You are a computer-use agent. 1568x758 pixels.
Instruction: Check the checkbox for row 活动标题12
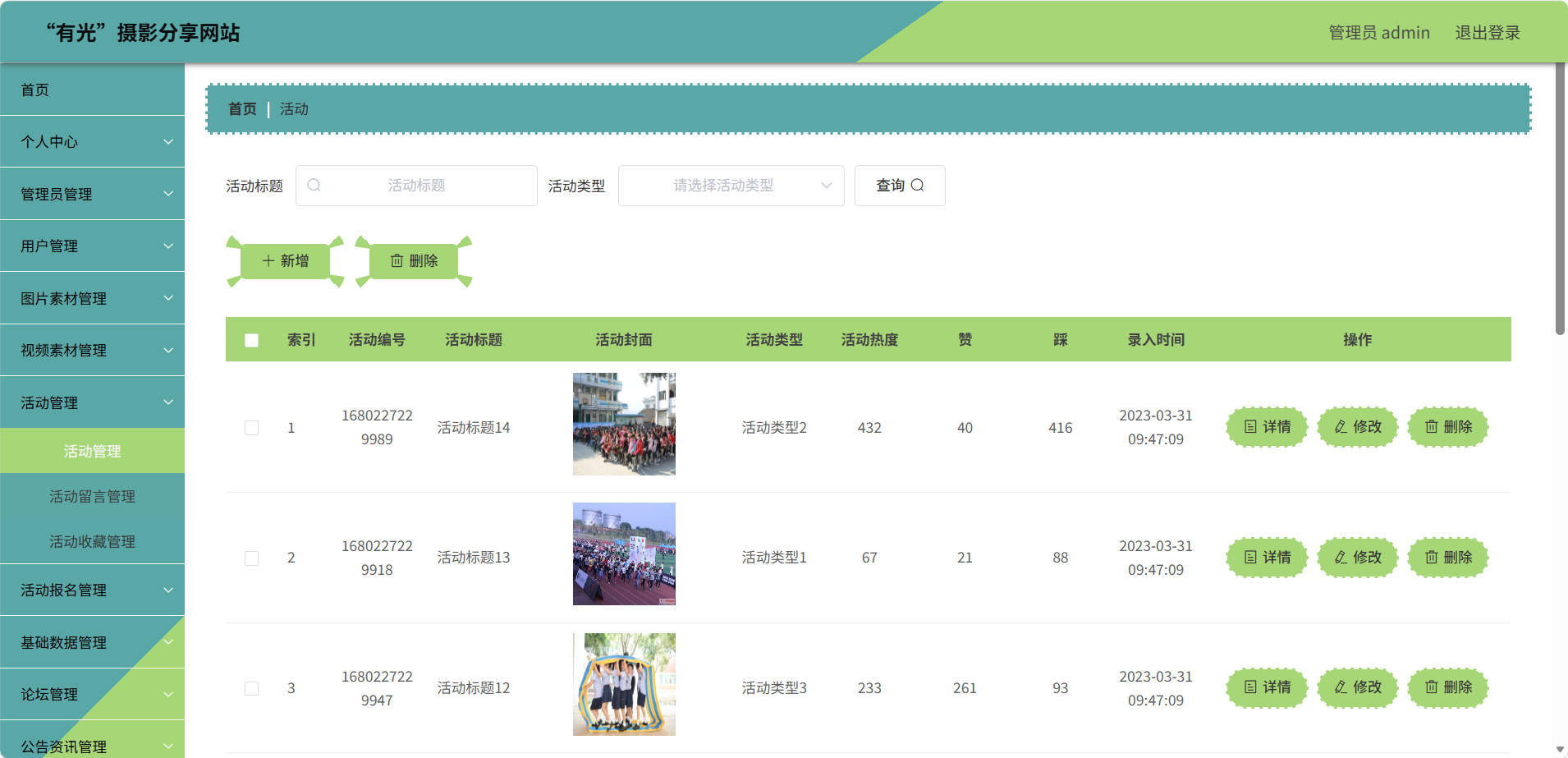click(252, 688)
